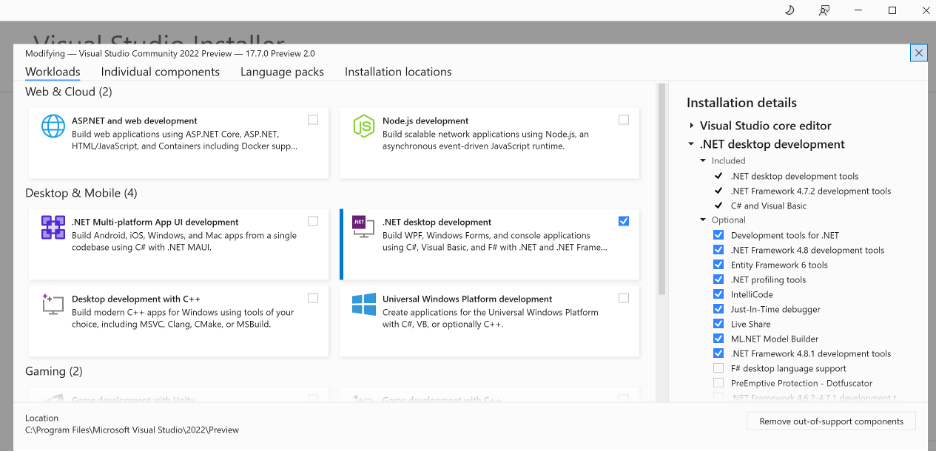This screenshot has height=452, width=936.
Task: Click the .NET desktop development monitor icon
Action: [x=363, y=227]
